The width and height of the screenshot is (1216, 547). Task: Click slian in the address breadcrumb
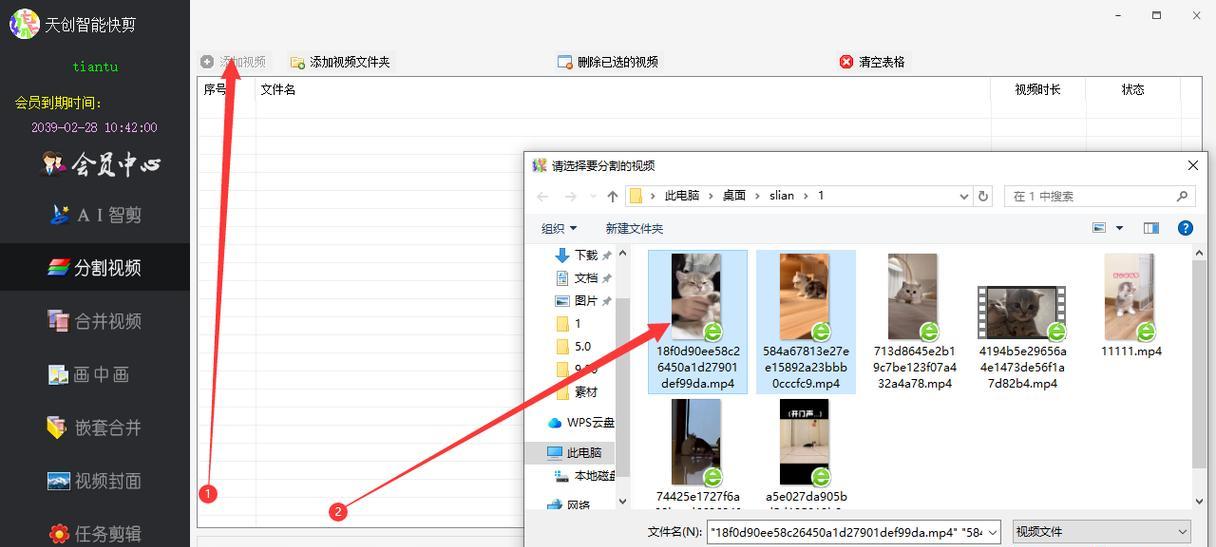pos(781,196)
